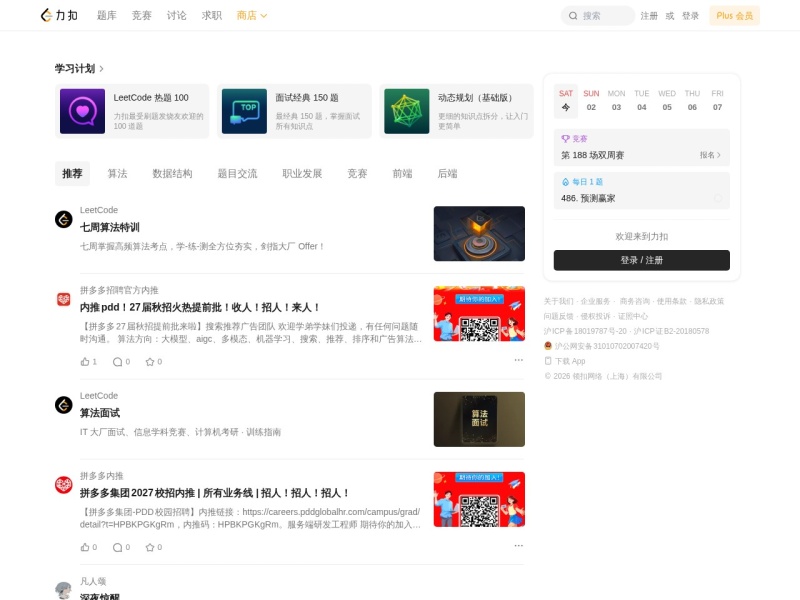
Task: Open the 证照中心 footer link
Action: coord(633,316)
